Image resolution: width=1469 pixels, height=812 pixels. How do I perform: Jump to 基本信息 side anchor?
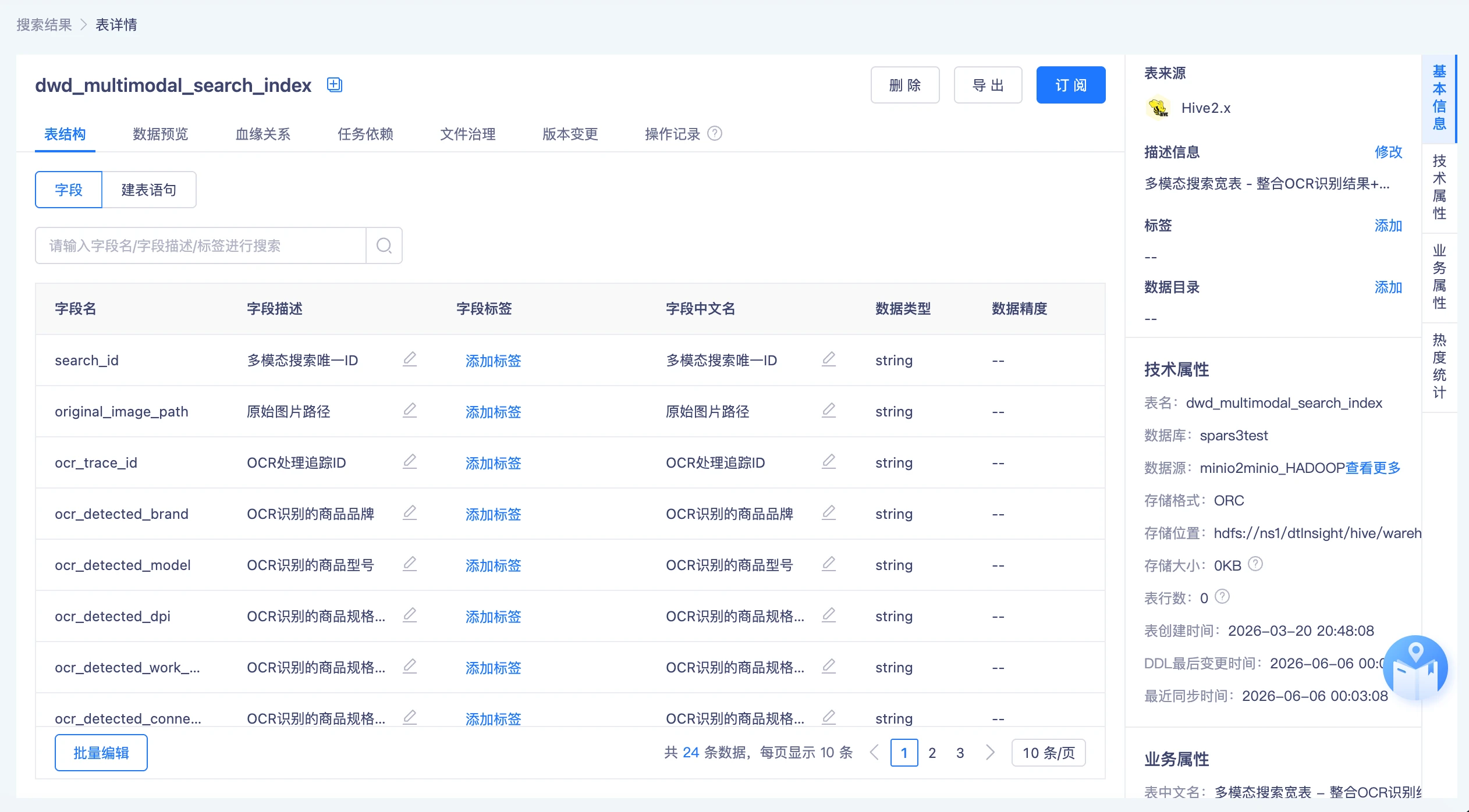point(1439,98)
